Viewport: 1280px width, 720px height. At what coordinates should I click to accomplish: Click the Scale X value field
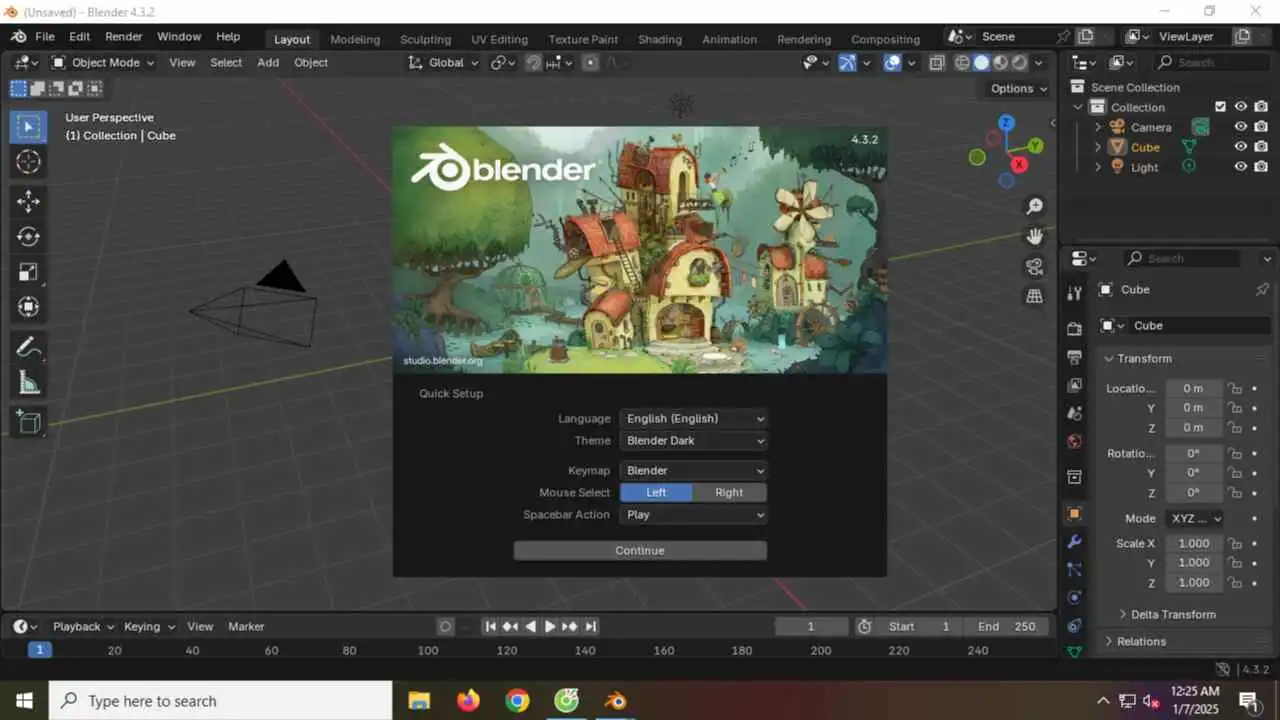(x=1193, y=543)
